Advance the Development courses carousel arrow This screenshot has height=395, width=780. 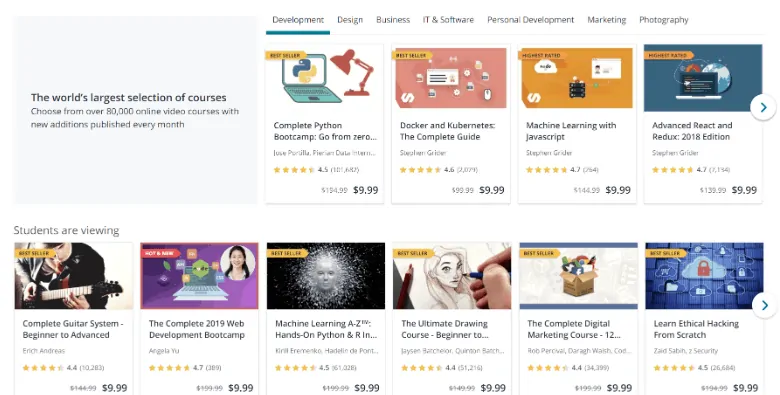763,107
